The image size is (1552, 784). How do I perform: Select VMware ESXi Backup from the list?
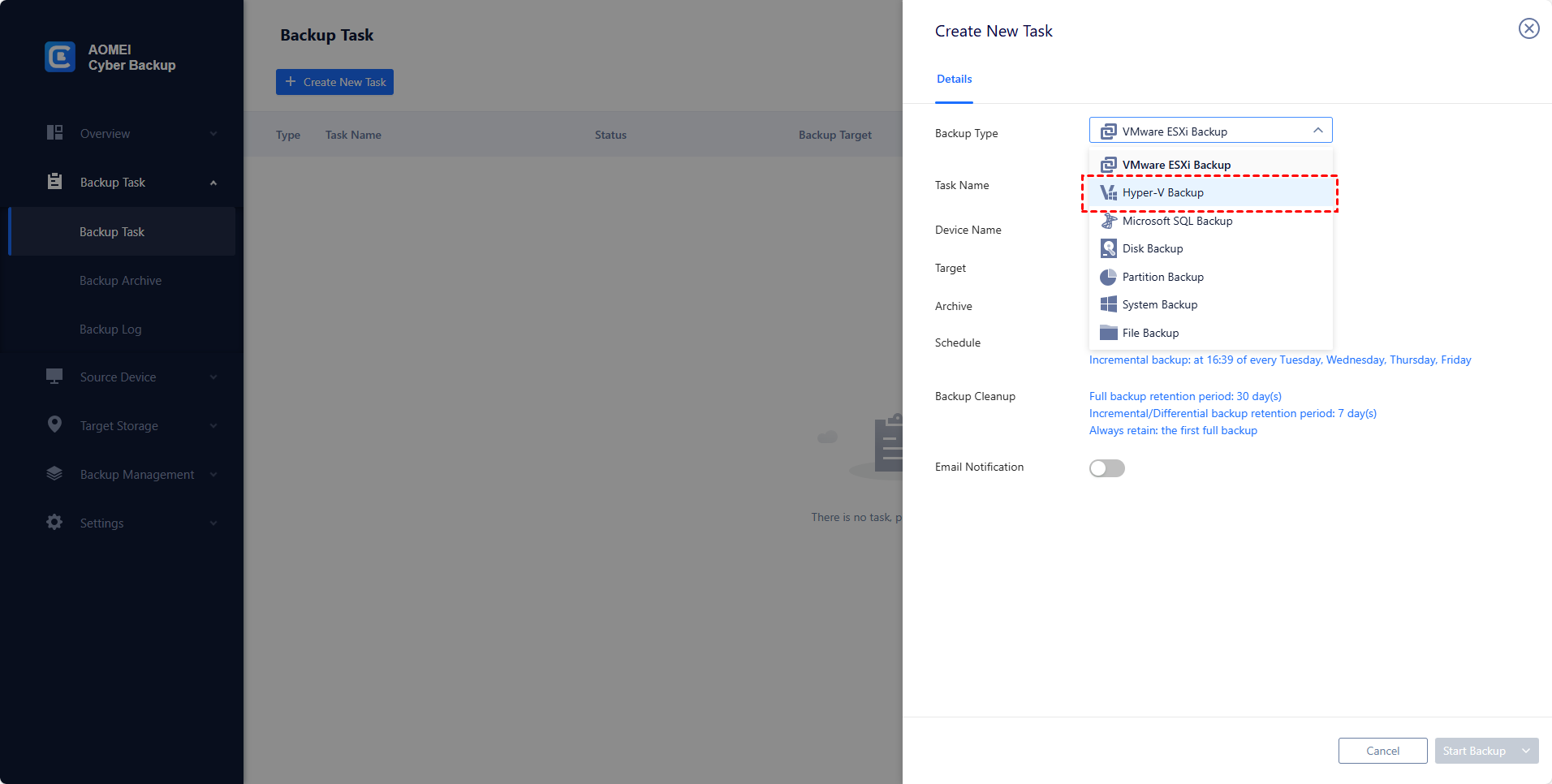pos(1211,165)
